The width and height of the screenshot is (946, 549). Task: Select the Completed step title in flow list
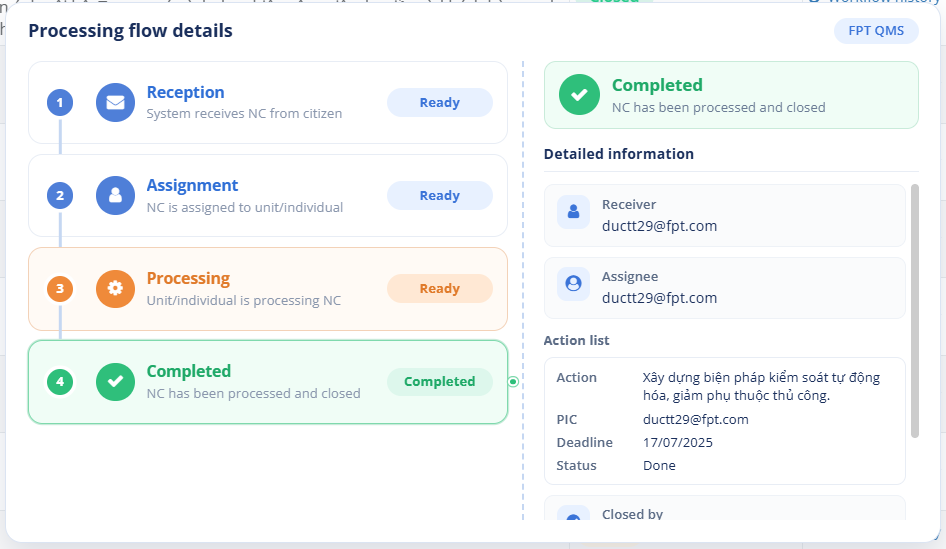[x=189, y=371]
